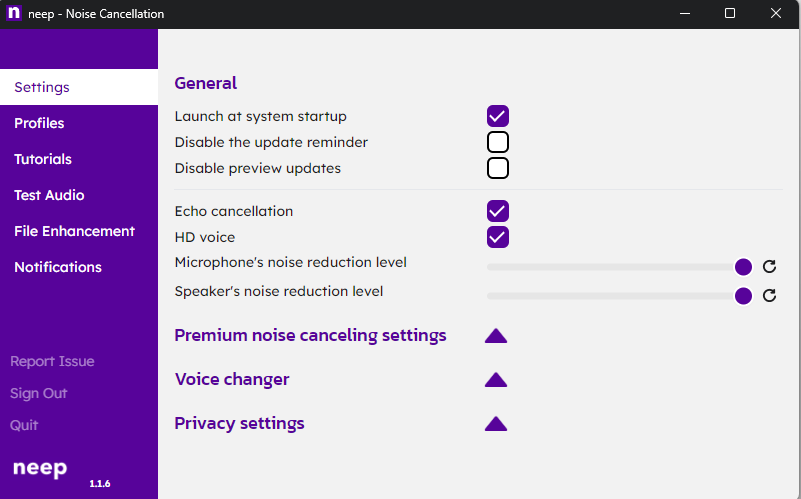Toggle Echo cancellation checkbox
This screenshot has width=801, height=499.
pyautogui.click(x=498, y=211)
